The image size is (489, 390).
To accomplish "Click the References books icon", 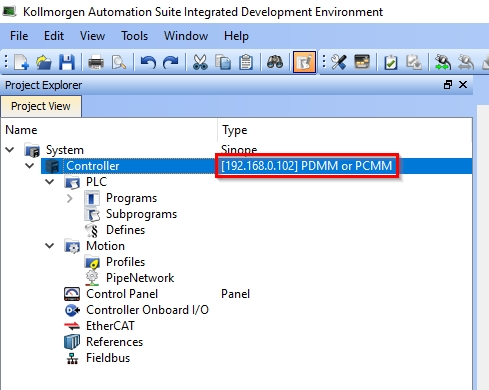I will click(72, 342).
